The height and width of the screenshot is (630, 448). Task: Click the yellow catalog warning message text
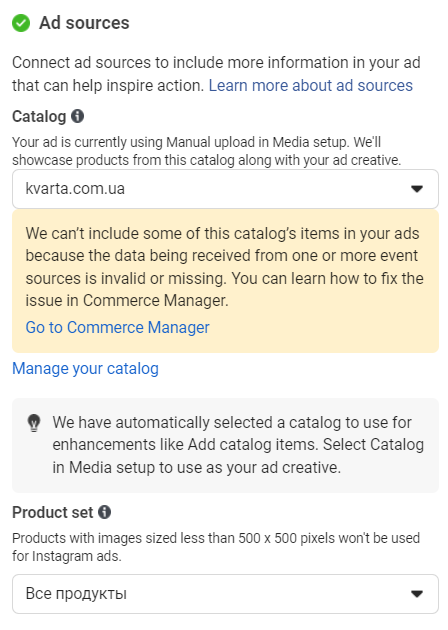224,267
